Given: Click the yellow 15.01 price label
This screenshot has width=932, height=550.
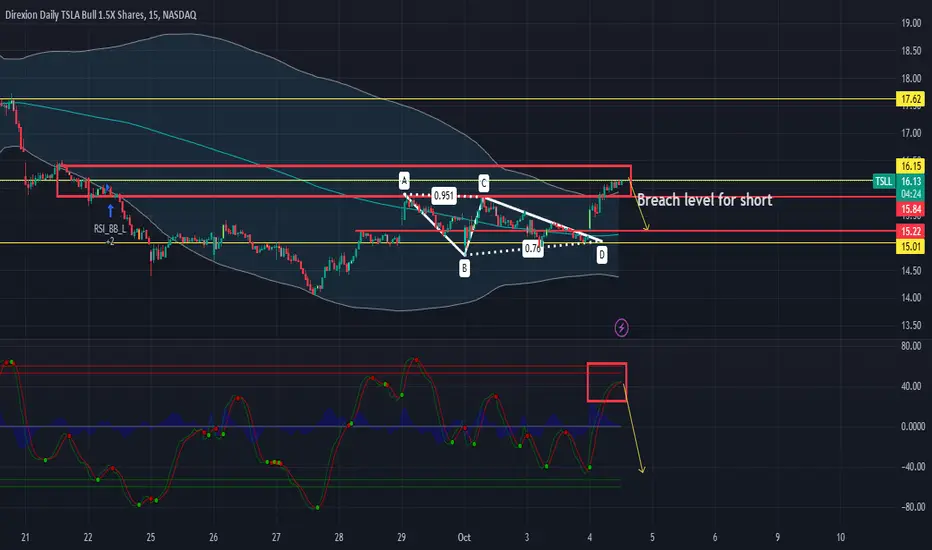Looking at the screenshot, I should (911, 246).
